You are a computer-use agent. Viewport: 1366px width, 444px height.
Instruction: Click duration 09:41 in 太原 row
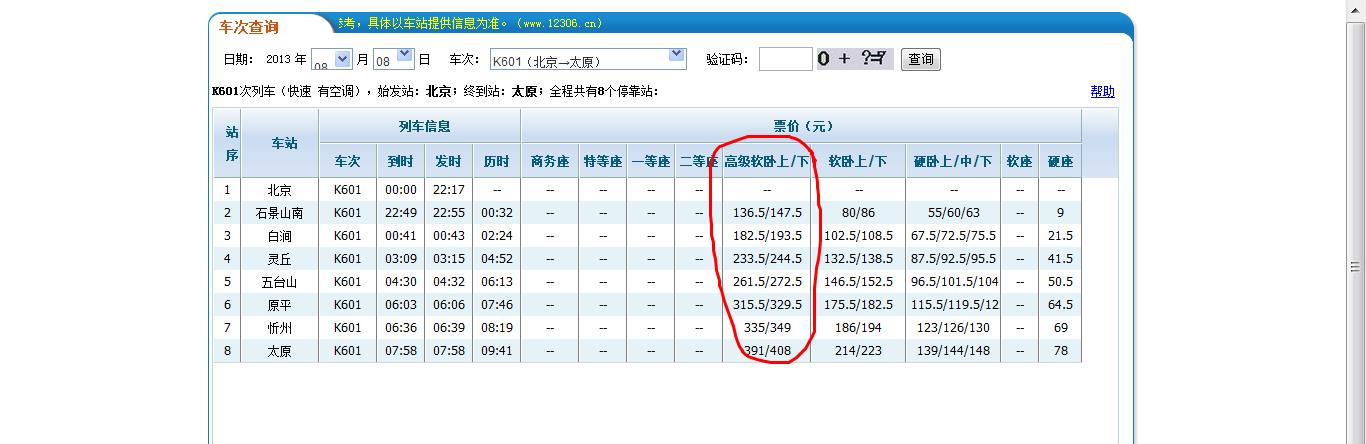(x=496, y=351)
